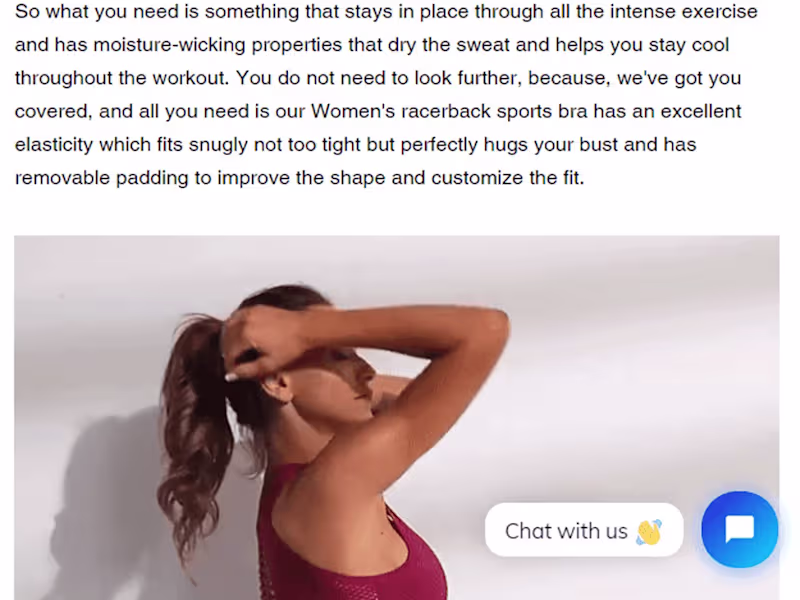Click the speech bubble glyph inside blue circle
The height and width of the screenshot is (600, 800).
(740, 529)
